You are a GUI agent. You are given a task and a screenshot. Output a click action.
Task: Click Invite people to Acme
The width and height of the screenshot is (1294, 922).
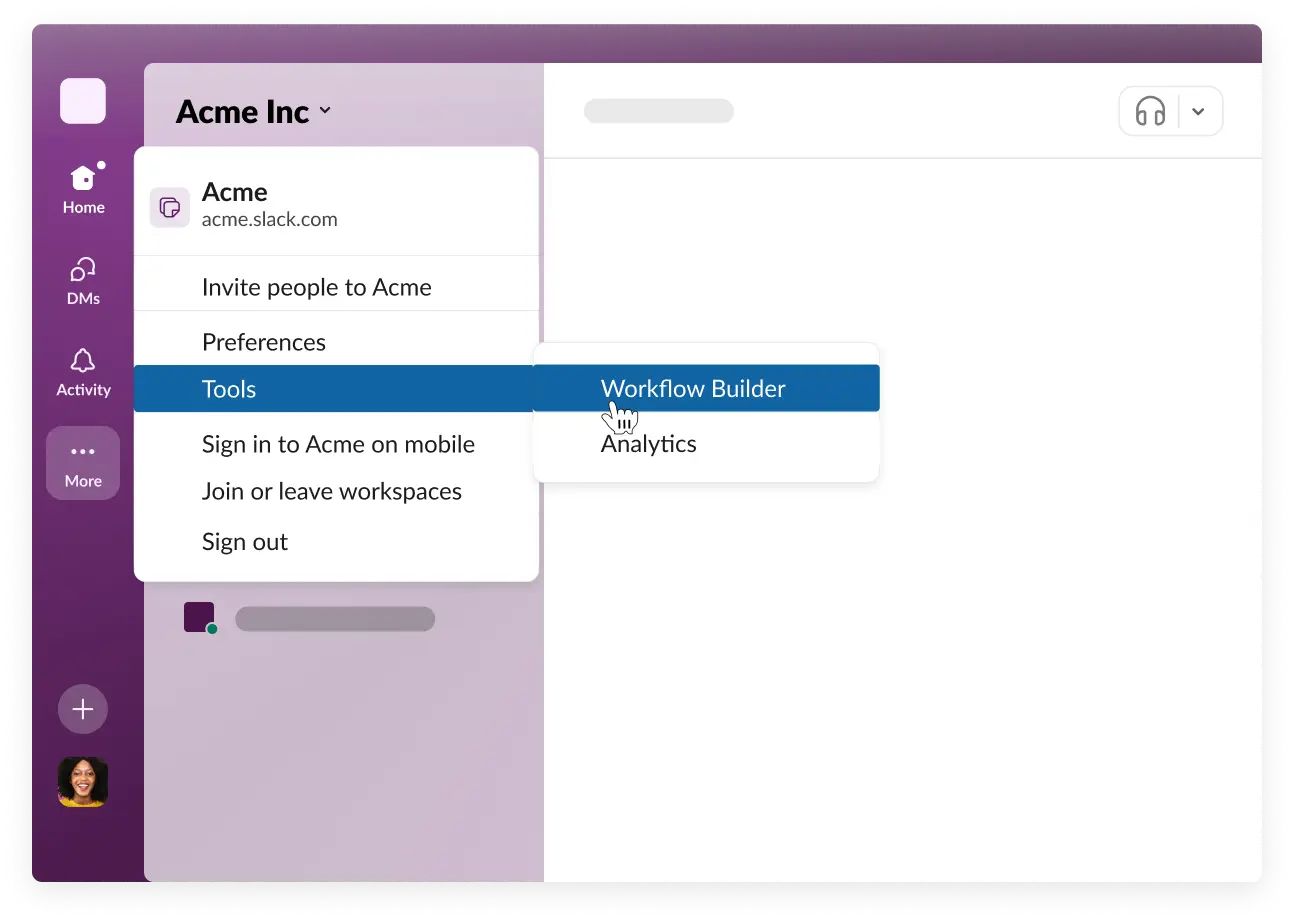316,287
